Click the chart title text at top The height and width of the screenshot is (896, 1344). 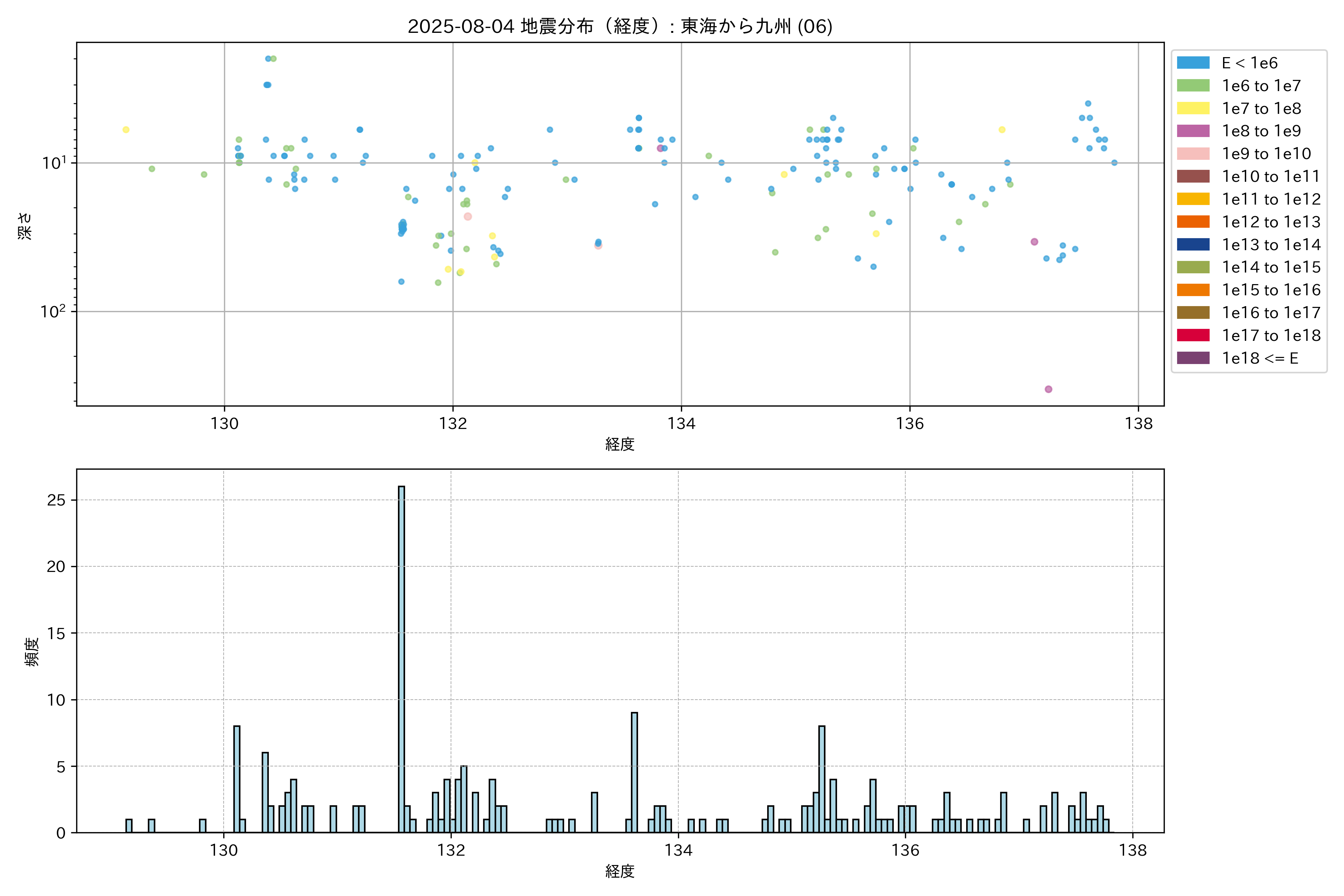click(619, 26)
